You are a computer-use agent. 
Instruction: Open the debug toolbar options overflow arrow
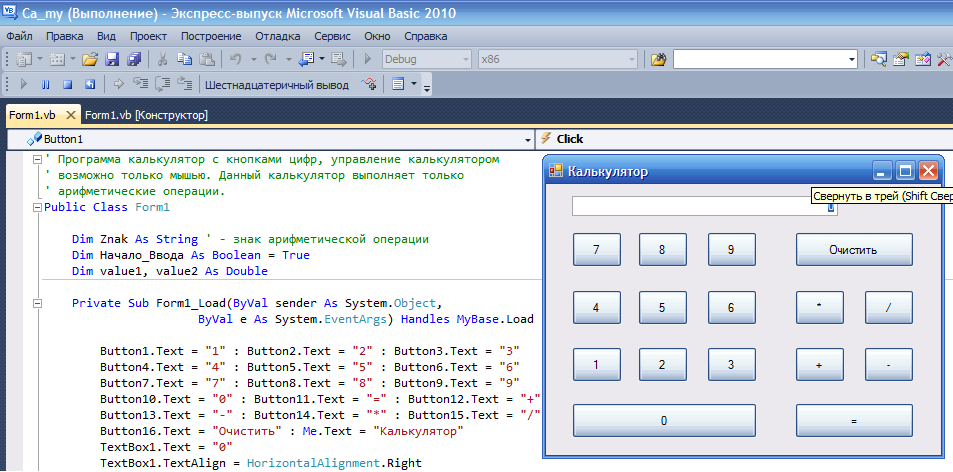427,89
